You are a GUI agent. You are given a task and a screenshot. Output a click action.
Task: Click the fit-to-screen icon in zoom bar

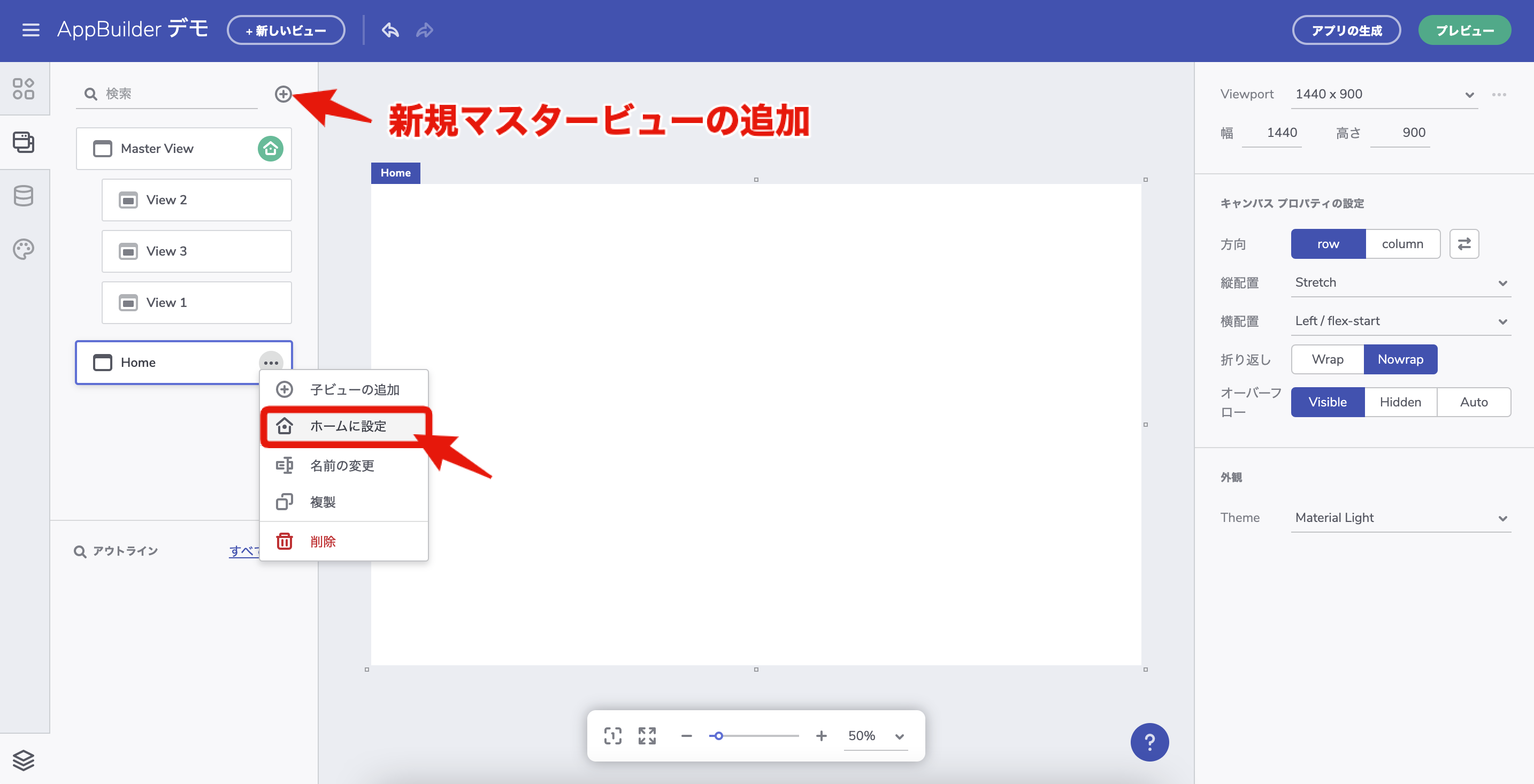[612, 736]
